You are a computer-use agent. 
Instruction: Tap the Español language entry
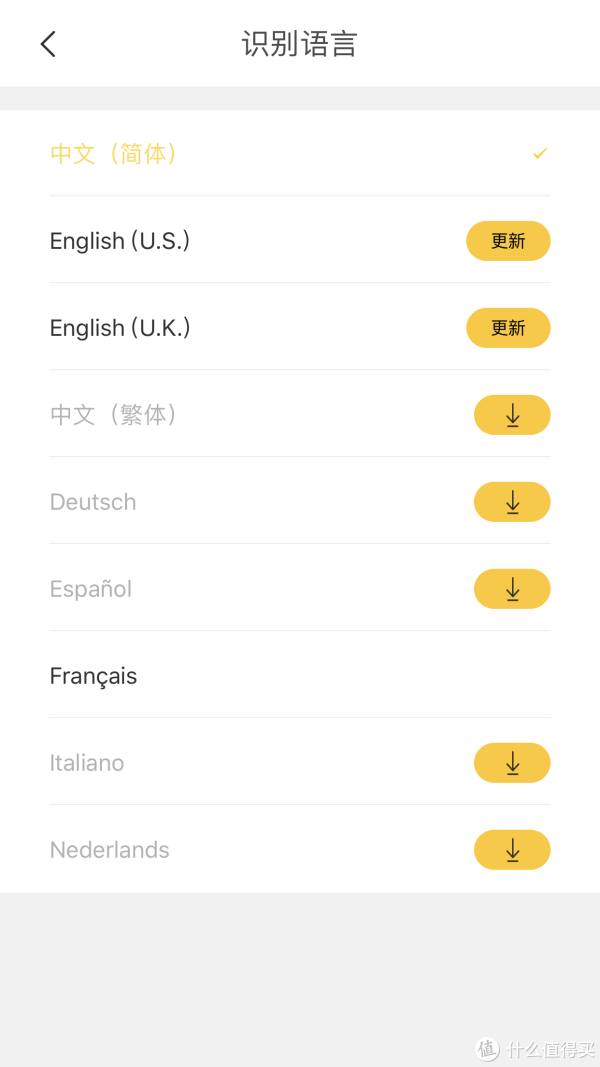pyautogui.click(x=91, y=589)
